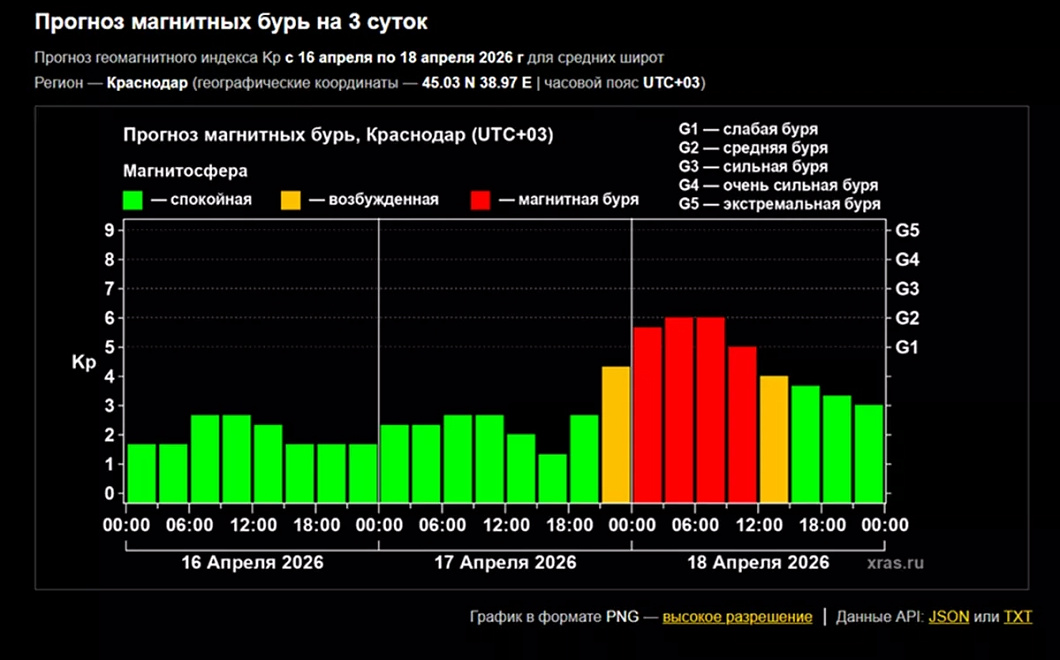Click the 17 Апреля 2026 date label
Screen dimensions: 1060x660
pos(505,563)
